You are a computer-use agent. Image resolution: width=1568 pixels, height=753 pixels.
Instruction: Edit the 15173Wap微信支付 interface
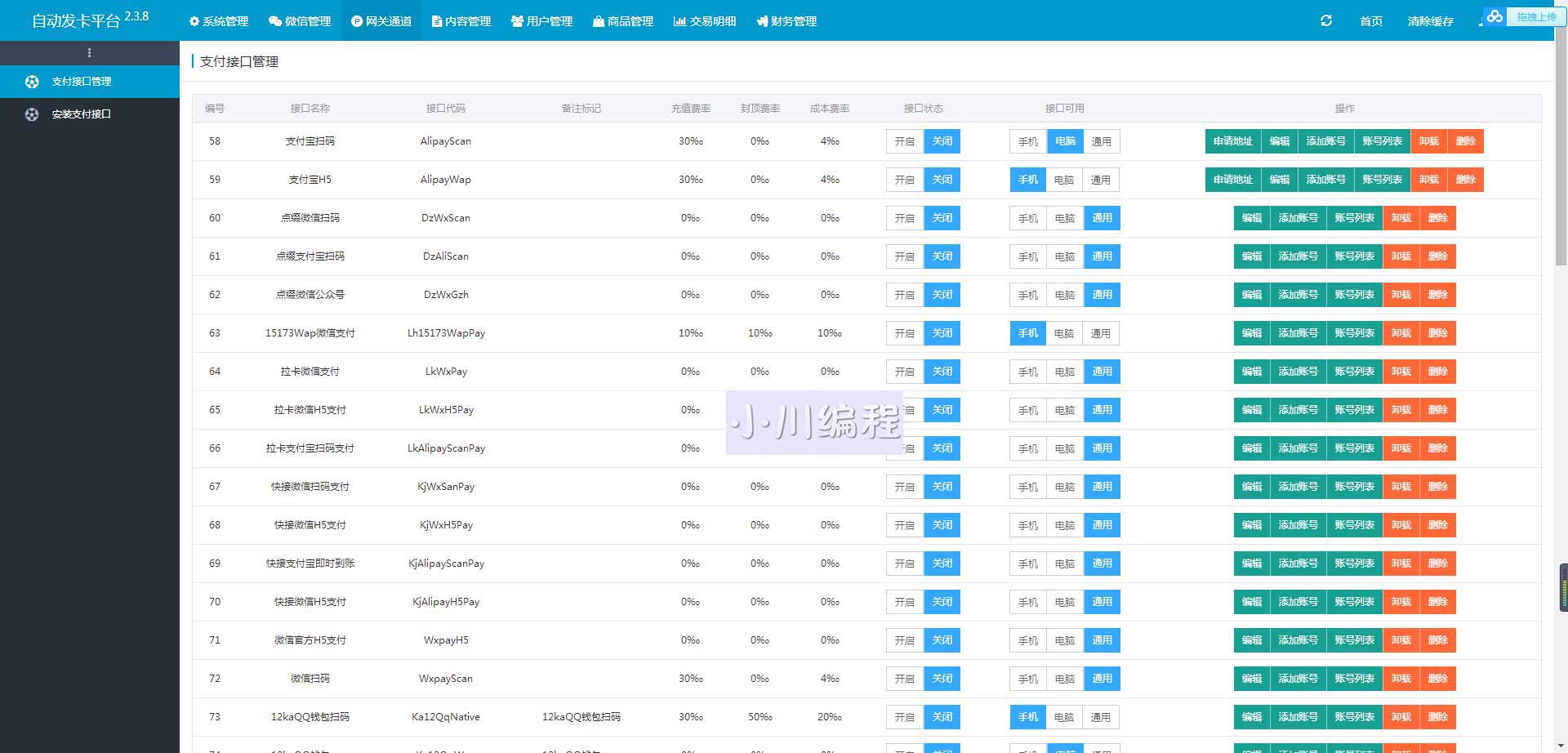(1252, 333)
